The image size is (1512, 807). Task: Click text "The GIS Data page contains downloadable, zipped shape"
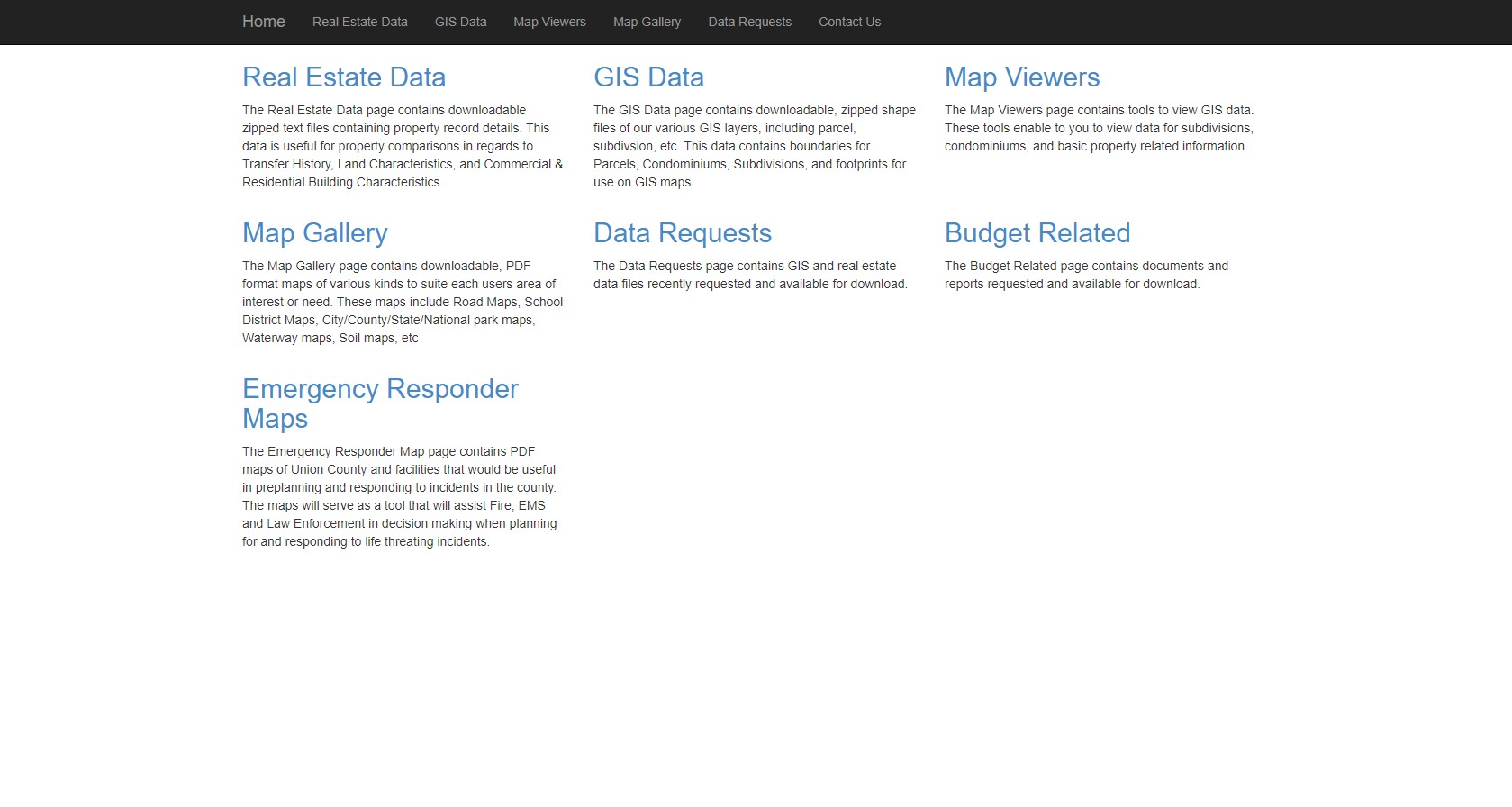point(755,110)
